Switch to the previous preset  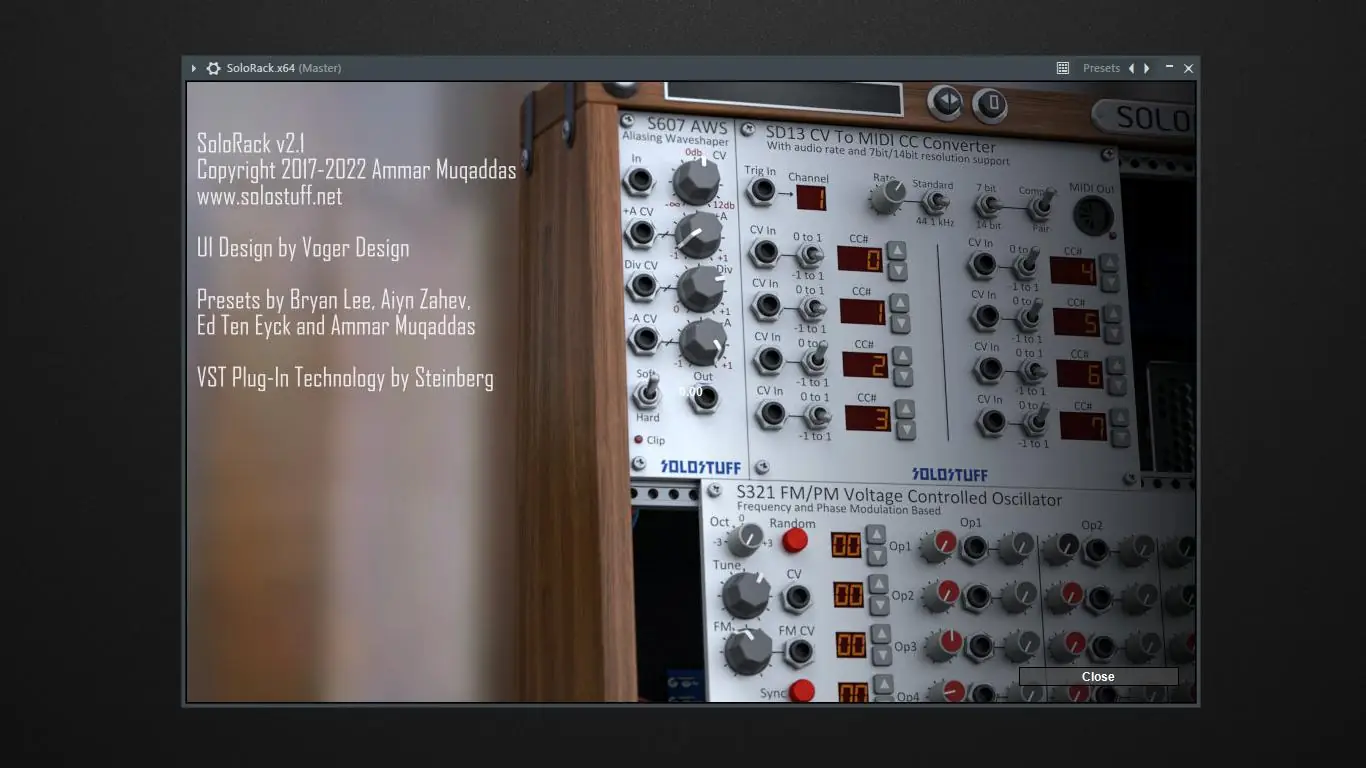[x=1131, y=68]
